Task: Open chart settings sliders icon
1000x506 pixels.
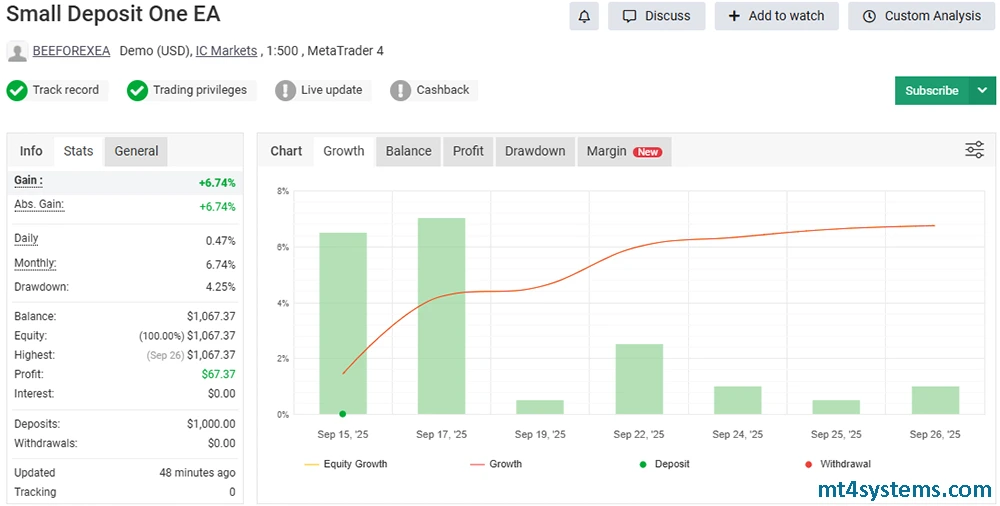Action: click(974, 150)
